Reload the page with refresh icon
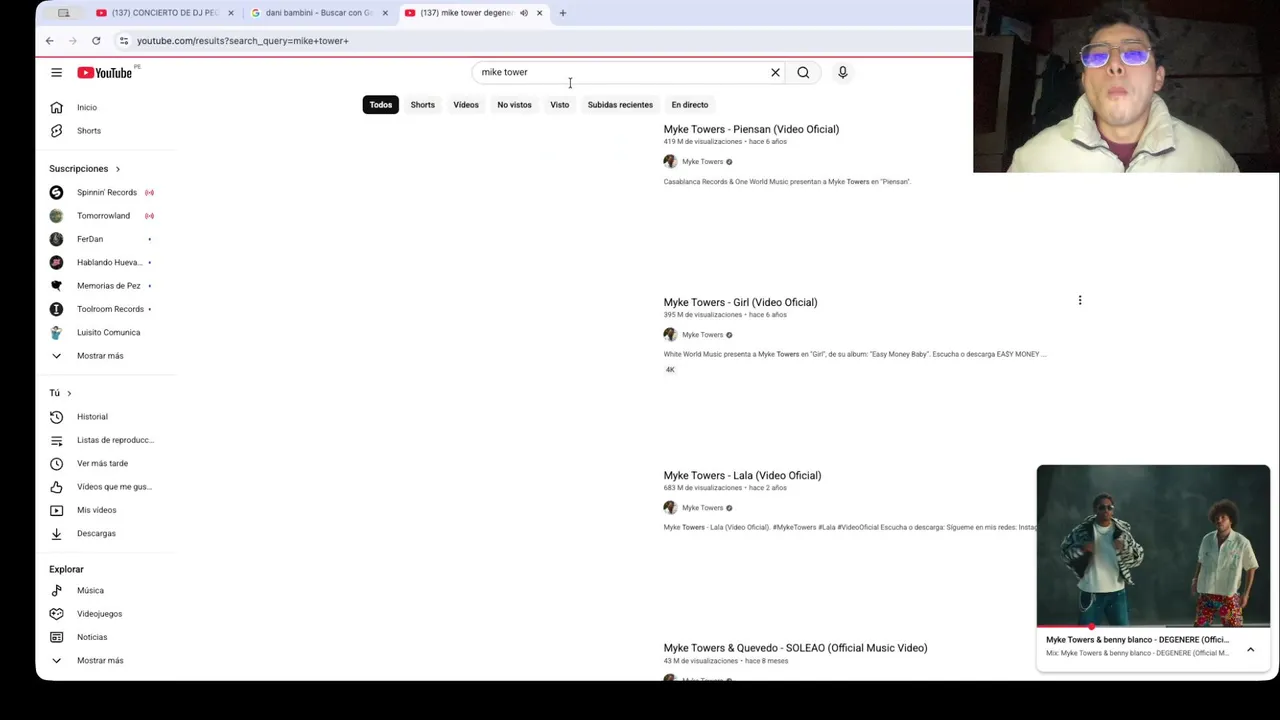 click(x=96, y=41)
